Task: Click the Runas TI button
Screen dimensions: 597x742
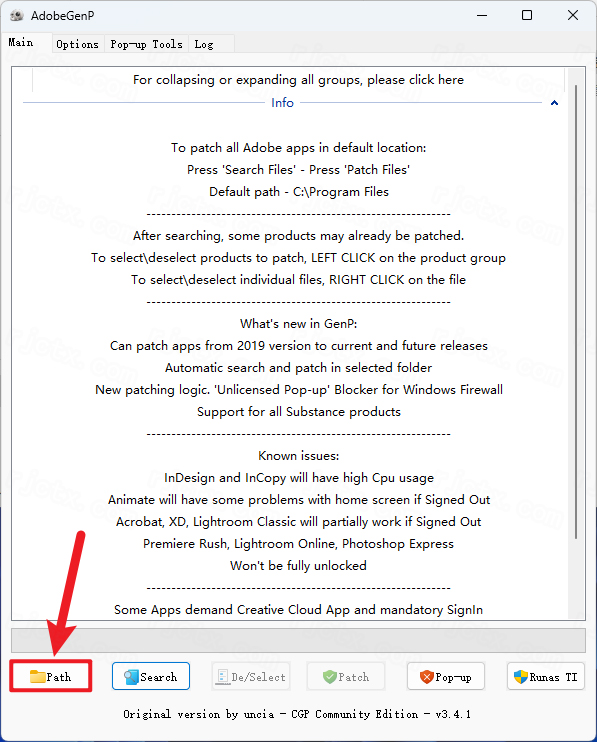Action: 546,676
